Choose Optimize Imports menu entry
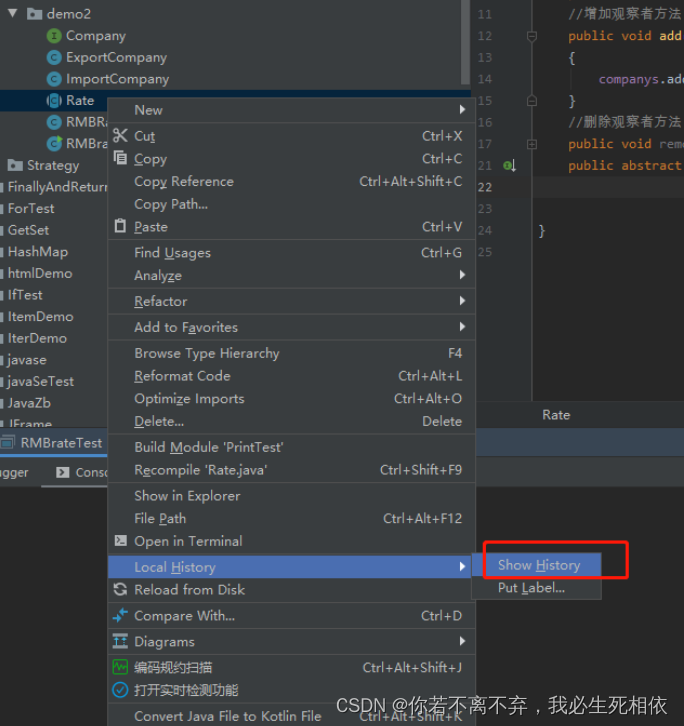This screenshot has width=684, height=726. pos(292,399)
